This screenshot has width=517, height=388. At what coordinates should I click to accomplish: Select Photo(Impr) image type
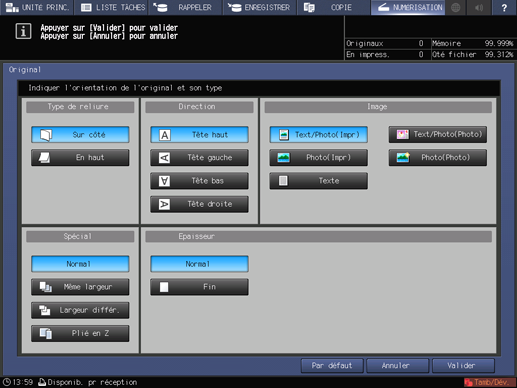pyautogui.click(x=318, y=157)
